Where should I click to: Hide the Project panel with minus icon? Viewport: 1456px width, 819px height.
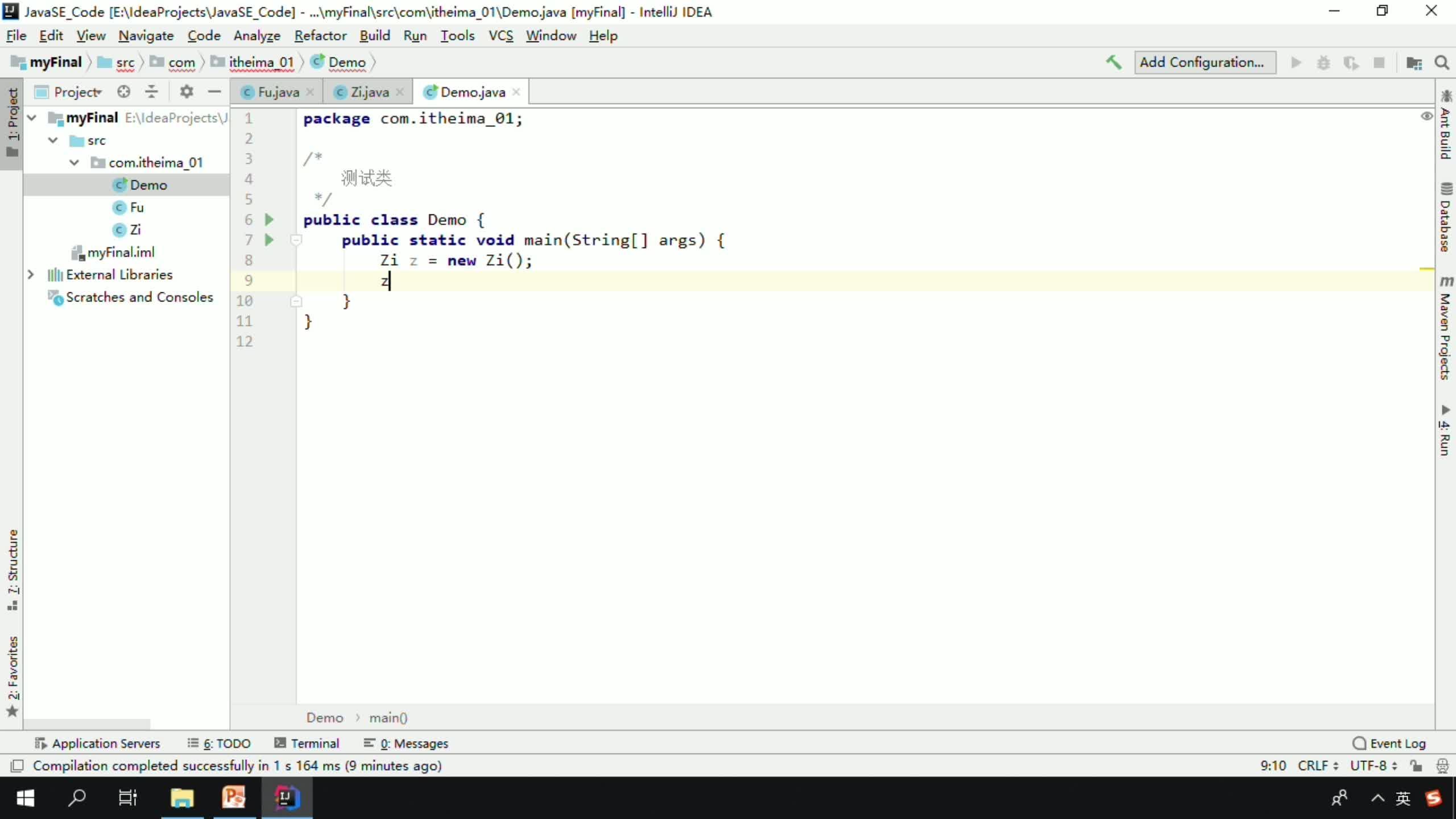click(x=214, y=92)
